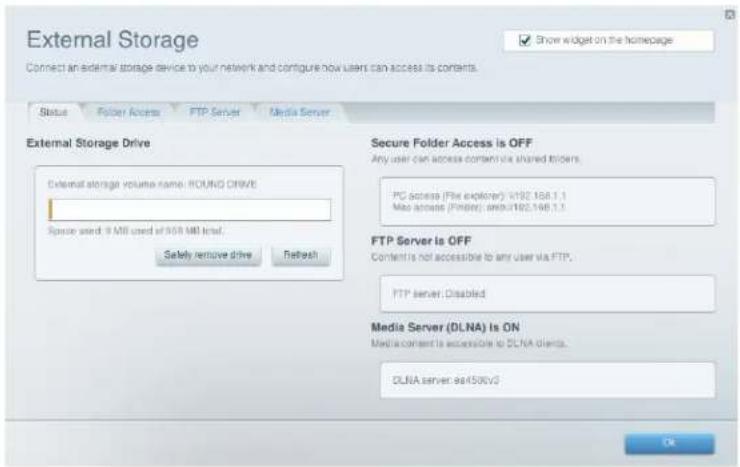Click the External Storage page title

click(112, 39)
